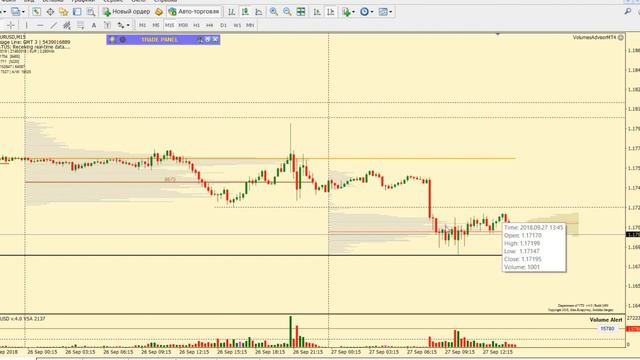Image resolution: width=640 pixels, height=360 pixels.
Task: Click round icon on Trade Panel header
Action: pyautogui.click(x=123, y=40)
